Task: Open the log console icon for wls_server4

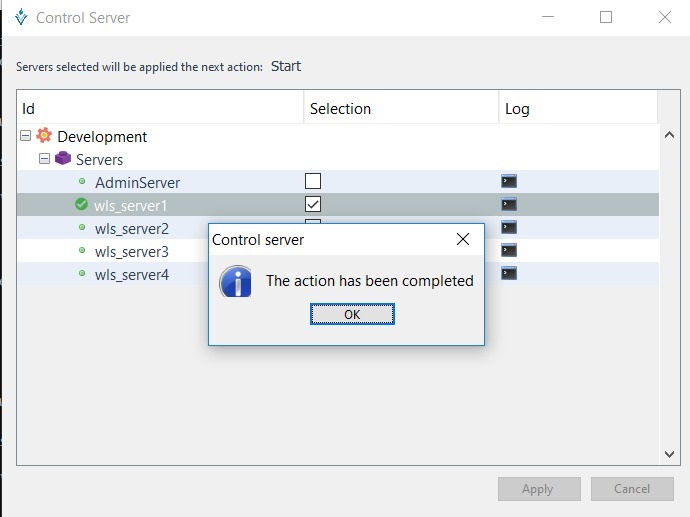Action: pos(509,273)
